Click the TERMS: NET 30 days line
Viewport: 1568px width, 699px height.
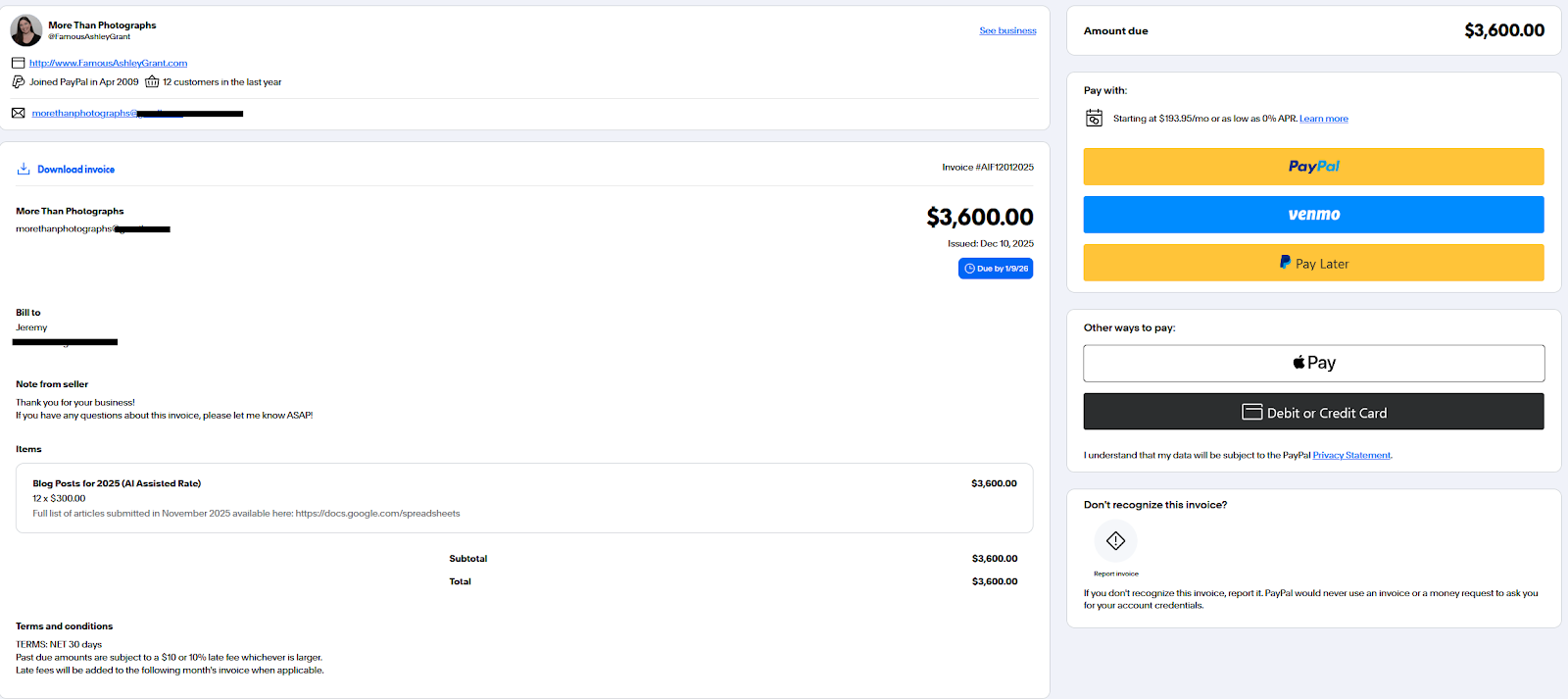coord(59,644)
